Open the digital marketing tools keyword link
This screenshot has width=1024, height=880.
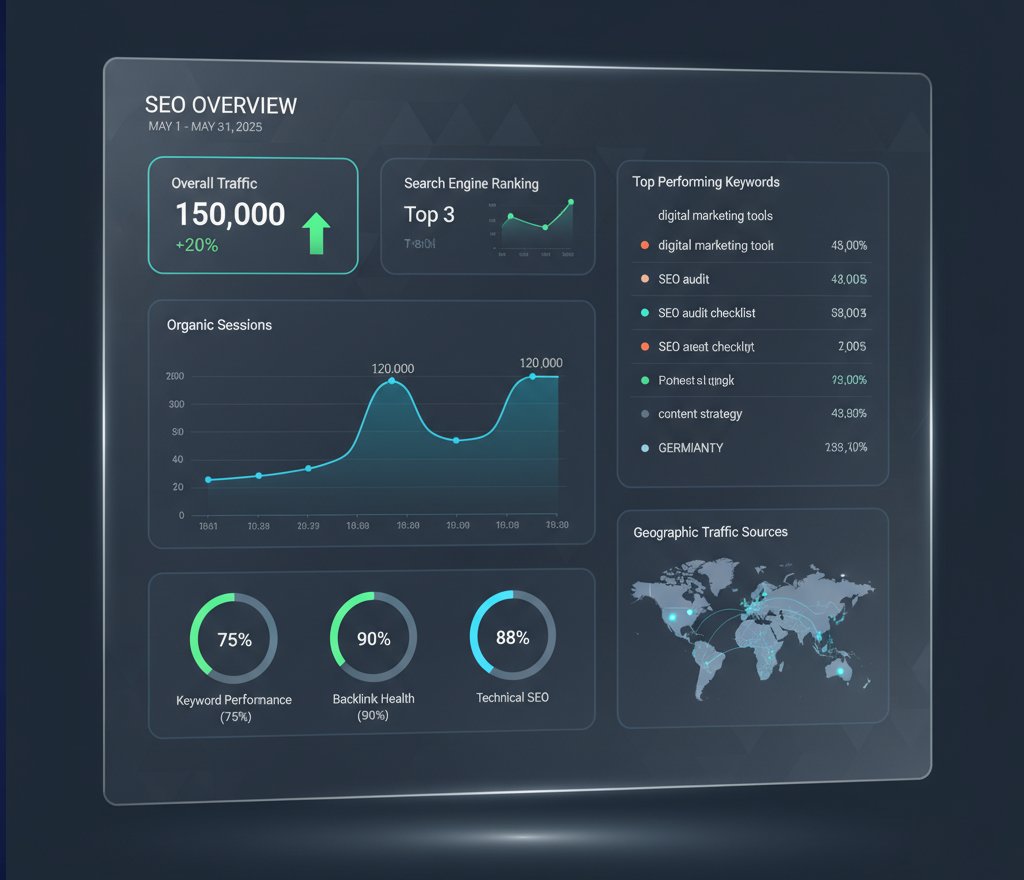point(716,215)
